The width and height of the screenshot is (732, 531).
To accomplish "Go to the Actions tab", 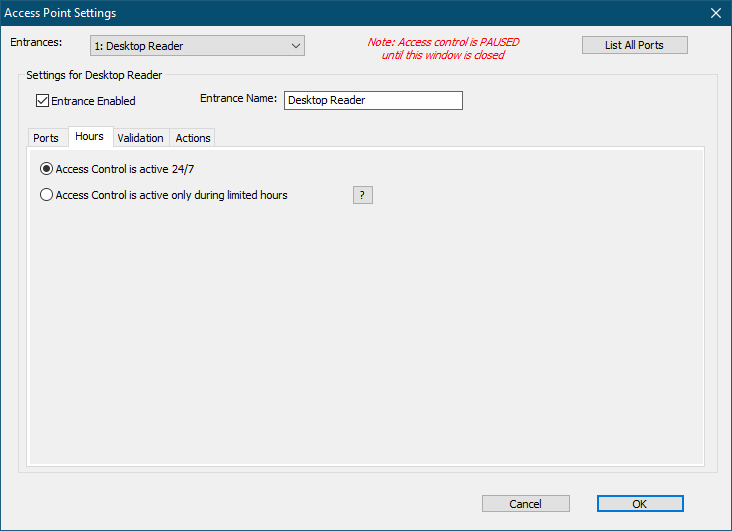I will [193, 138].
